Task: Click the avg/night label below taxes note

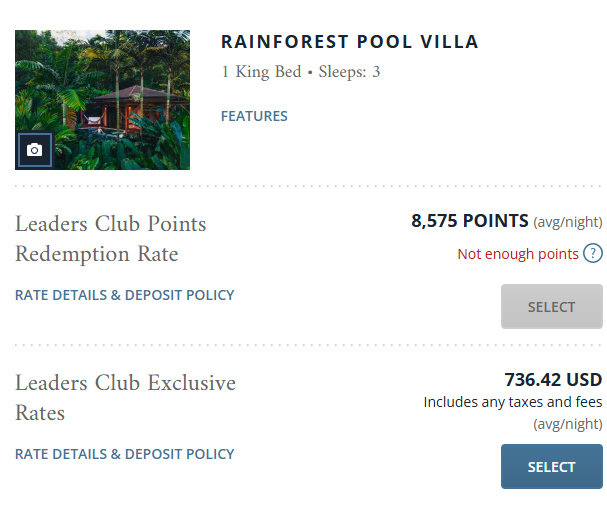Action: [x=568, y=424]
